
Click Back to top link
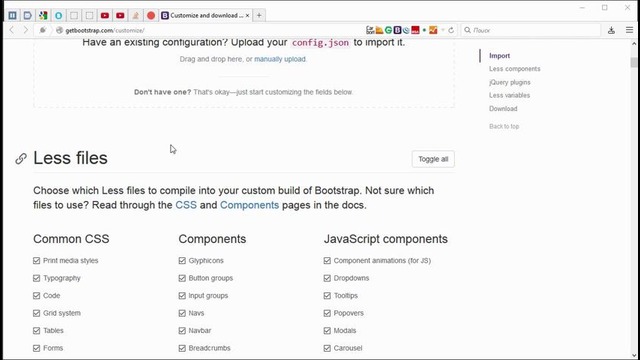pos(504,127)
